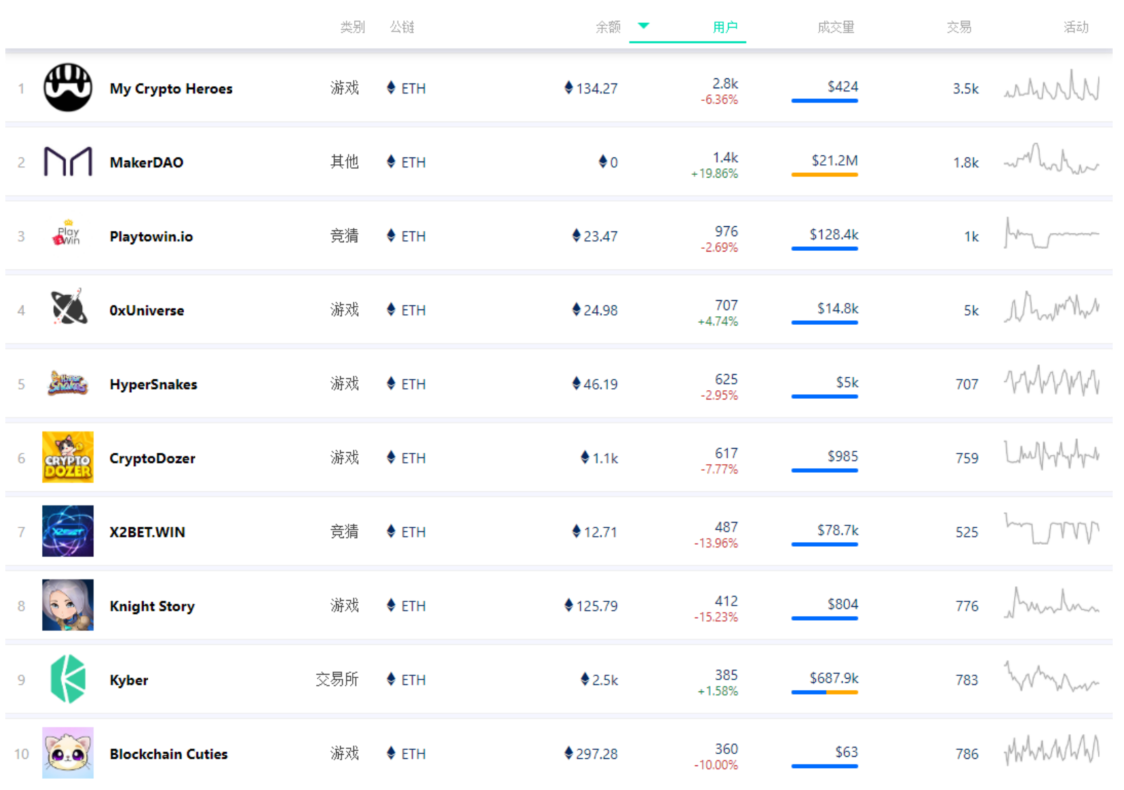Click the 类别 column header
The image size is (1124, 790).
click(352, 27)
